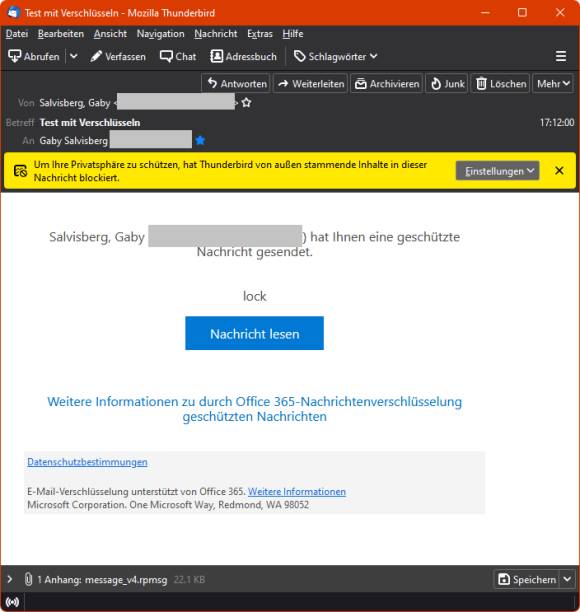This screenshot has width=580, height=612.
Task: Forward message with Weiterleiten
Action: tap(311, 84)
